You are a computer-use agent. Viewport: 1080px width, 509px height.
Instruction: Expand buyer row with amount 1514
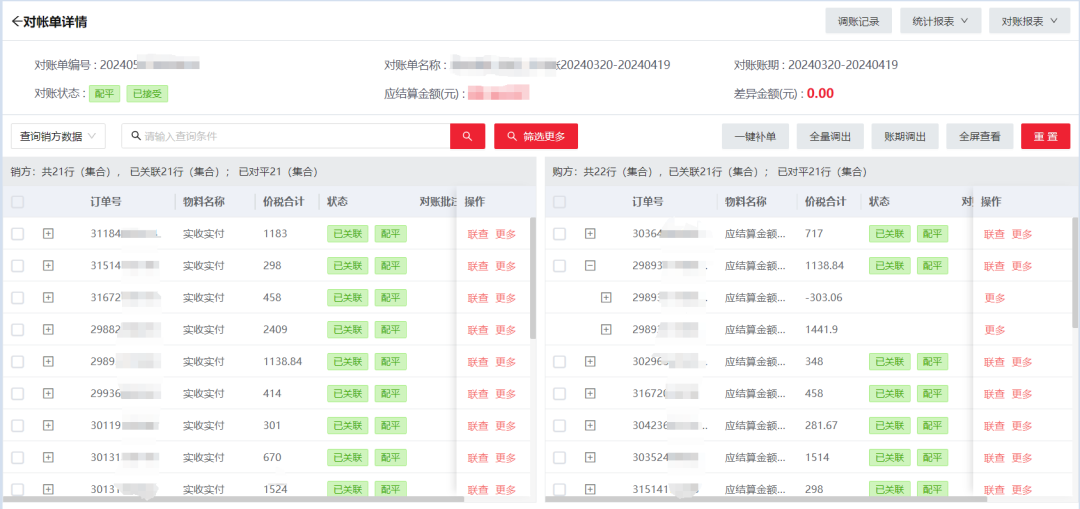[590, 458]
